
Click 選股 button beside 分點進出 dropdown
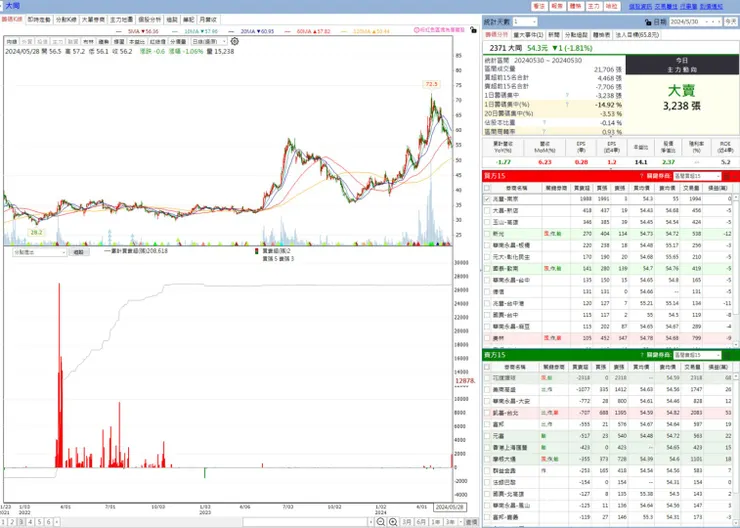click(79, 252)
